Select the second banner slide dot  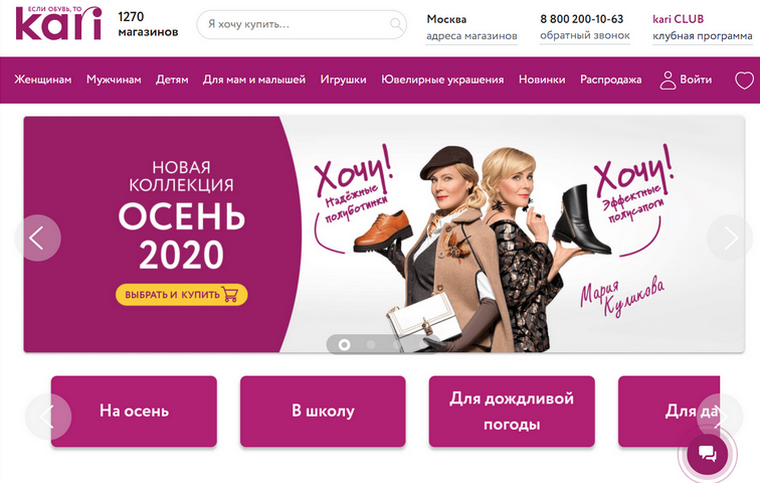click(x=371, y=344)
